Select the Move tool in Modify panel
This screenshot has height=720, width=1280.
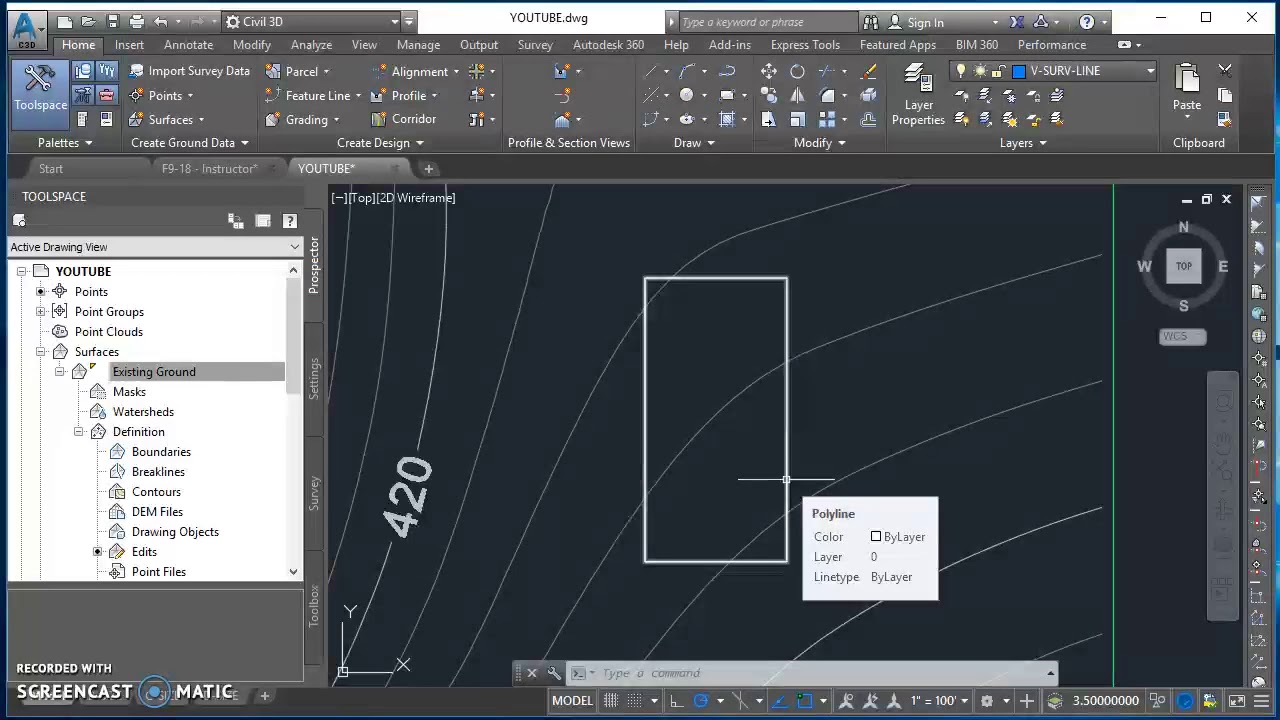click(769, 71)
